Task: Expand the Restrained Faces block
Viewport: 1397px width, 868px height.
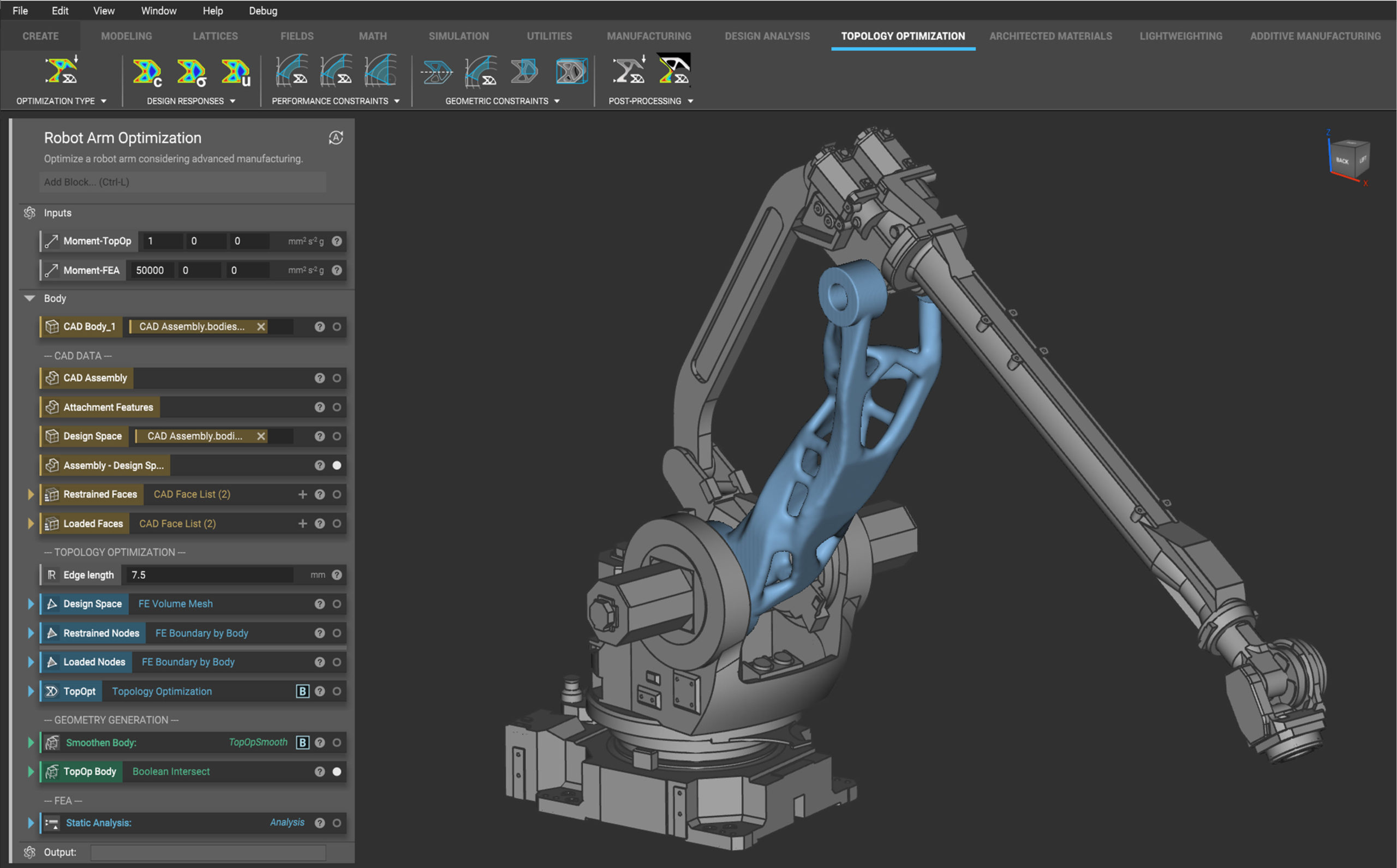Action: click(x=31, y=494)
